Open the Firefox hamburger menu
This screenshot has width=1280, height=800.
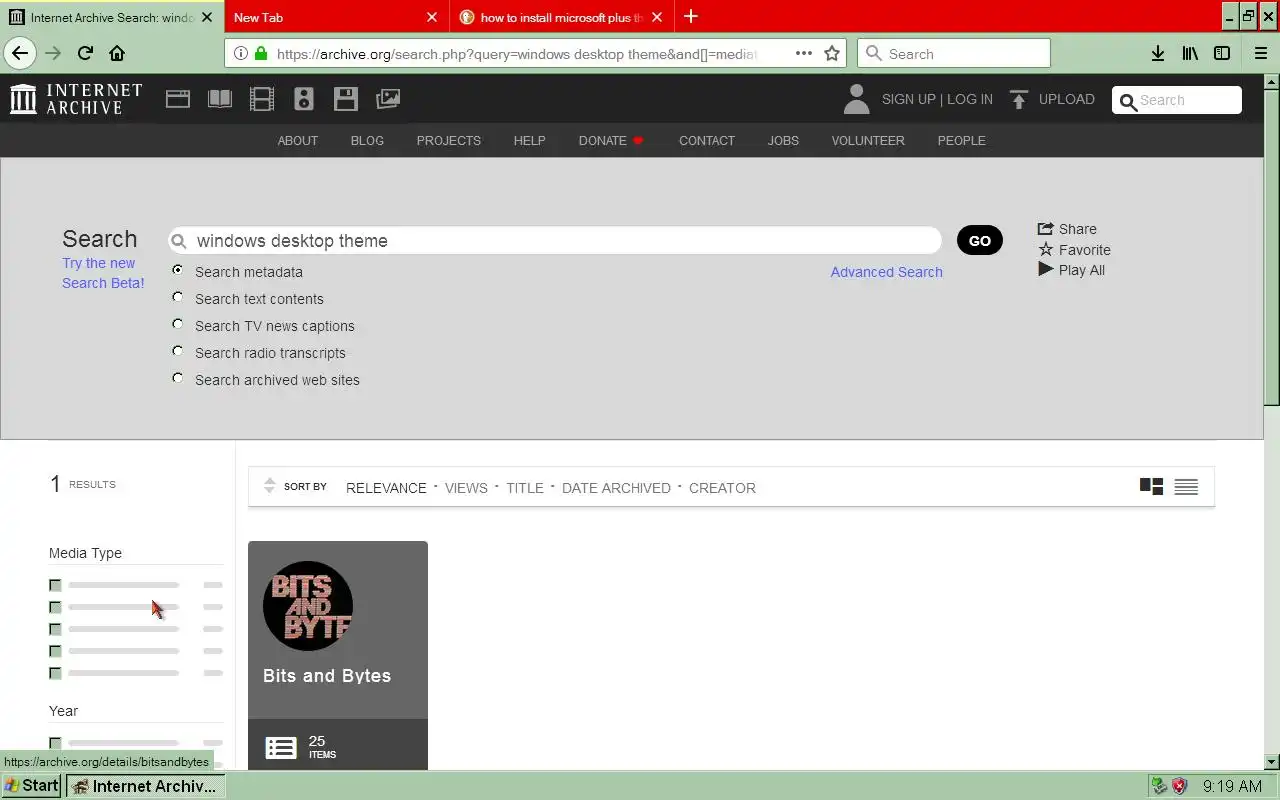point(1261,54)
